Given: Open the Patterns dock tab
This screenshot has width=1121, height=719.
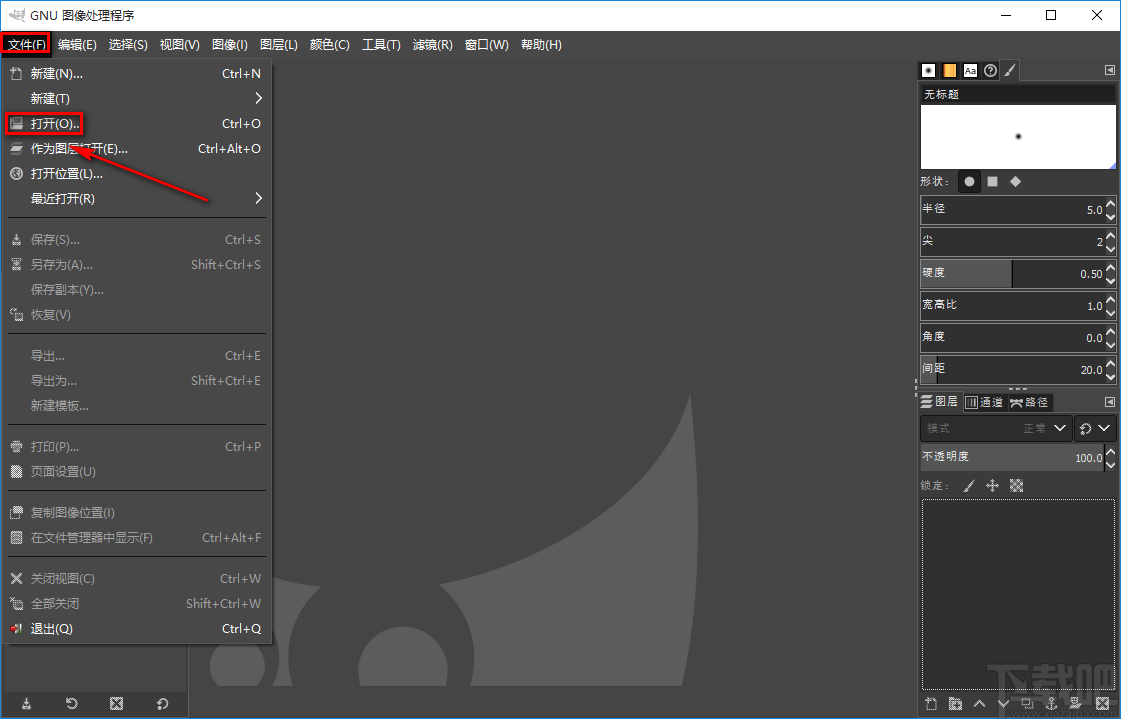Looking at the screenshot, I should click(x=949, y=70).
